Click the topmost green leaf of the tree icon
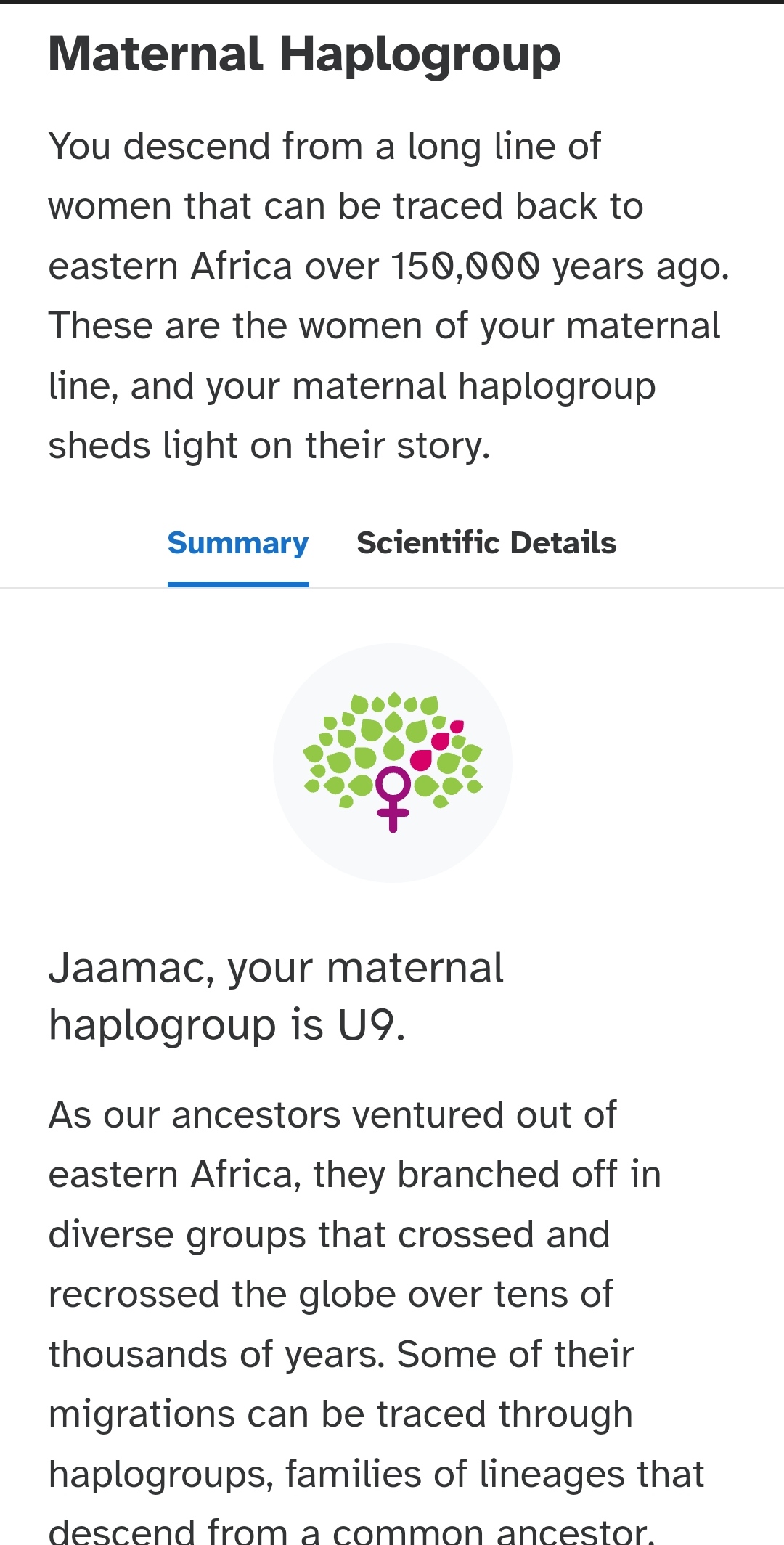Screen dimensions: 784x1545 (393, 700)
